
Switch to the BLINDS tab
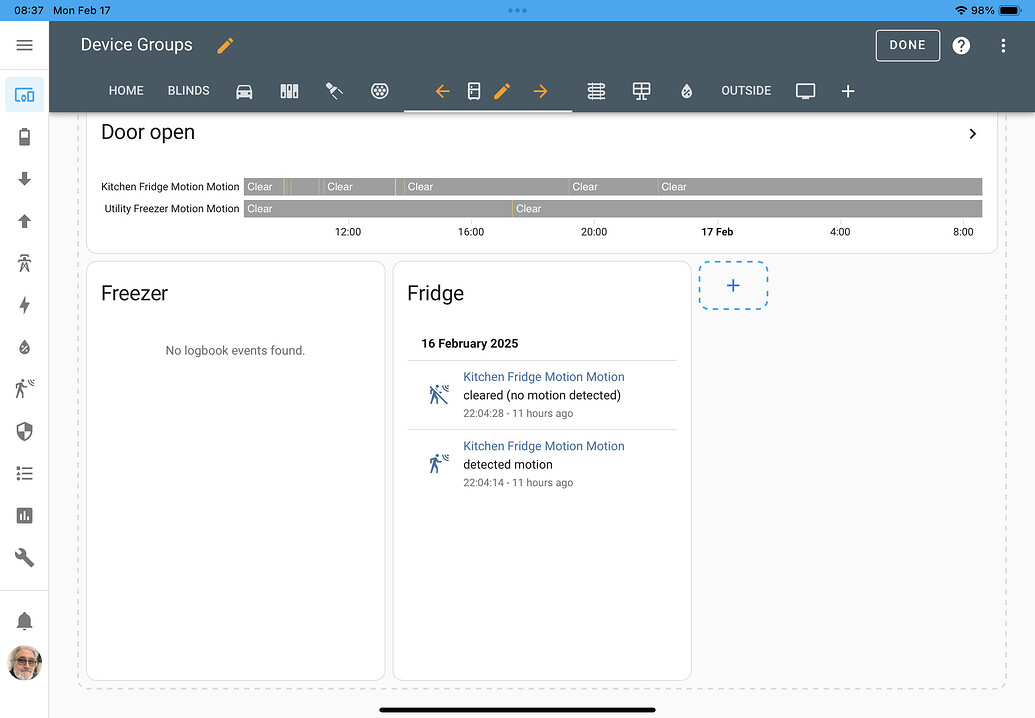coord(188,90)
